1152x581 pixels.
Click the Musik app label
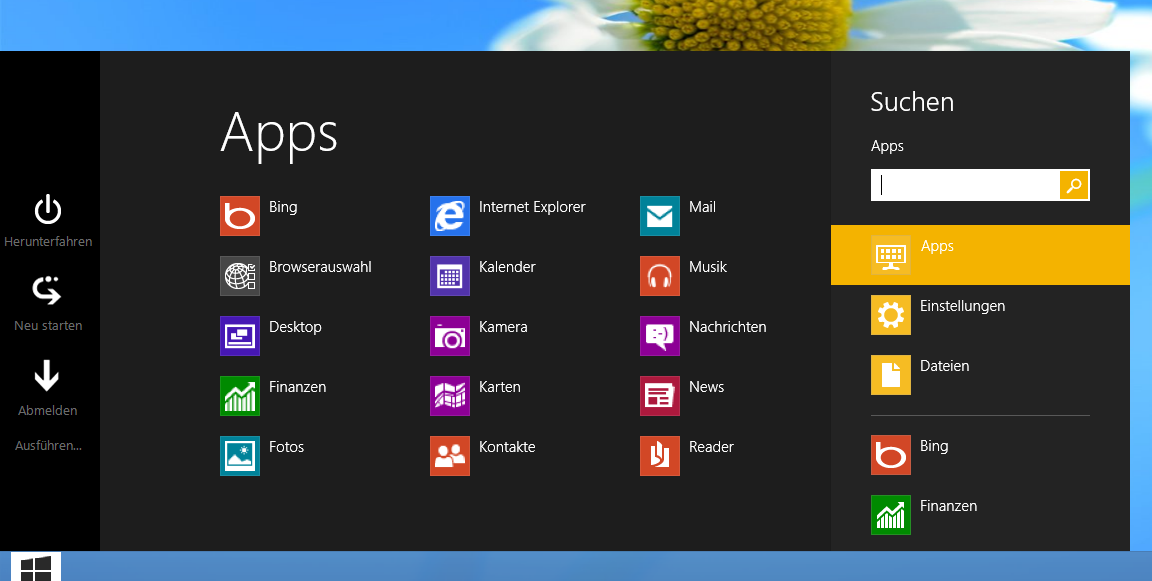point(708,267)
